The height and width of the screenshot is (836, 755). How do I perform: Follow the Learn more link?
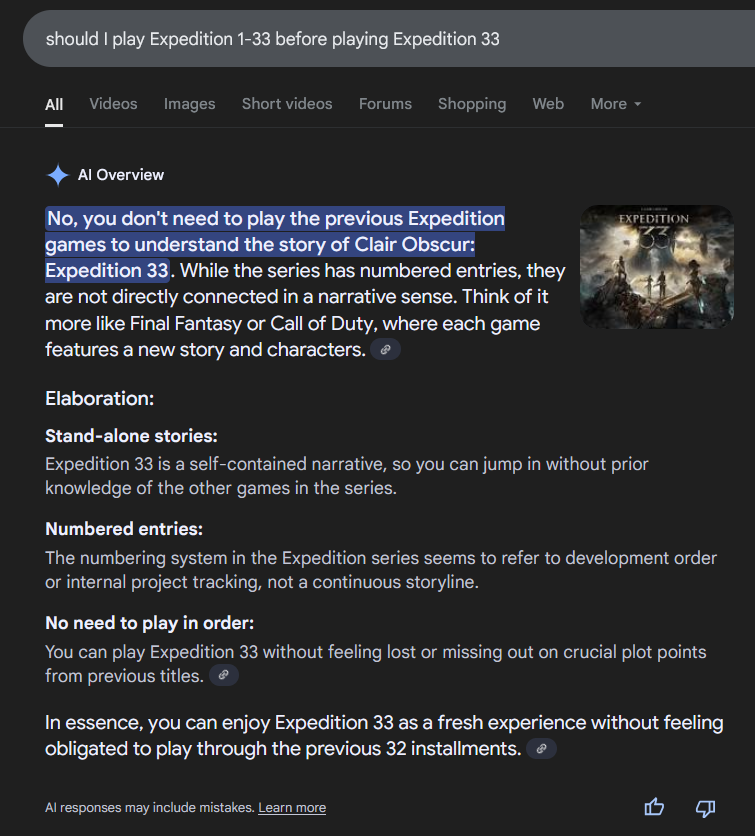coord(292,808)
